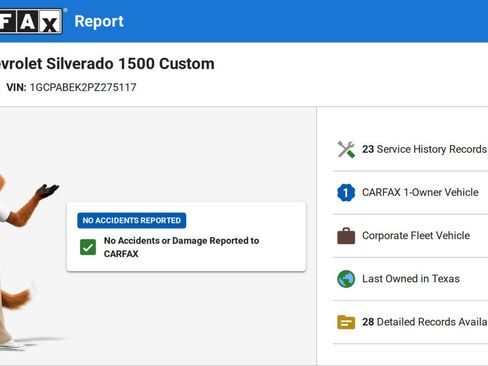Click the VIN number 1GCPABEK2PZ275117
This screenshot has width=488, height=366.
(83, 87)
